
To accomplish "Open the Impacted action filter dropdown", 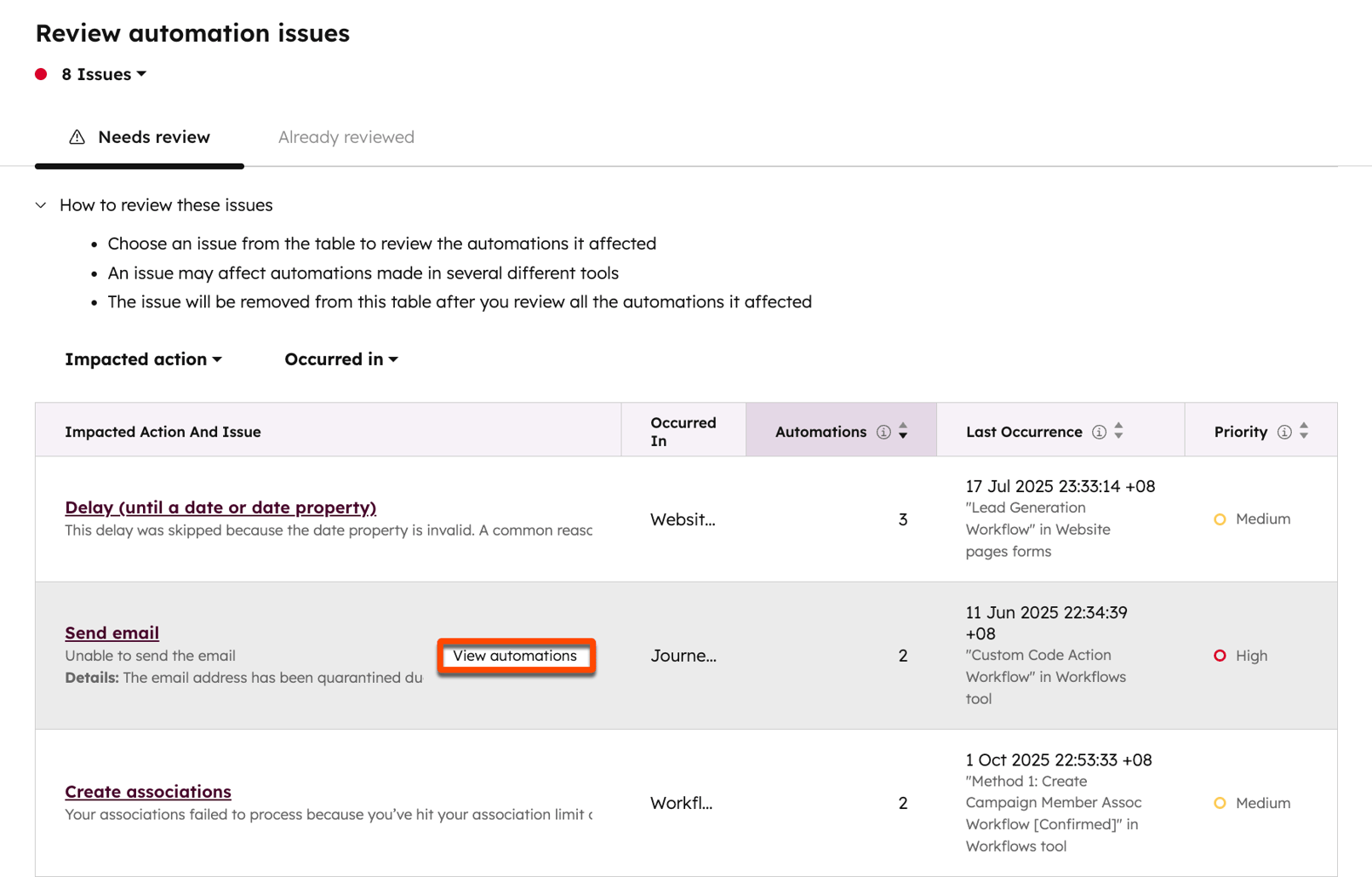I will point(143,358).
